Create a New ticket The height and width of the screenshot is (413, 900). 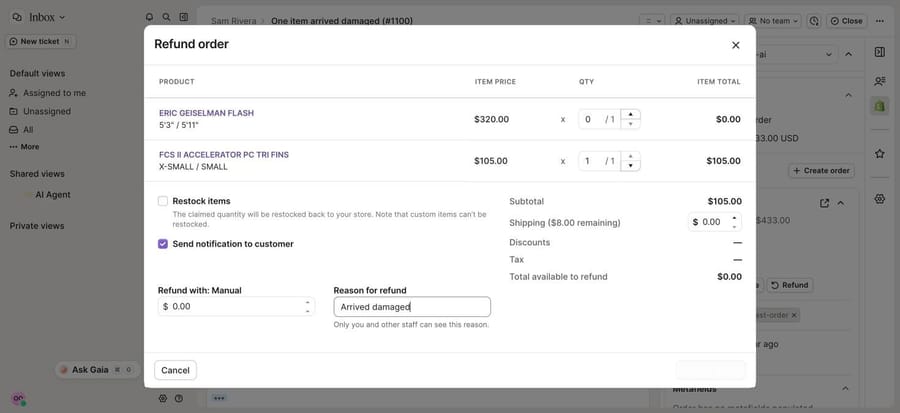point(40,41)
